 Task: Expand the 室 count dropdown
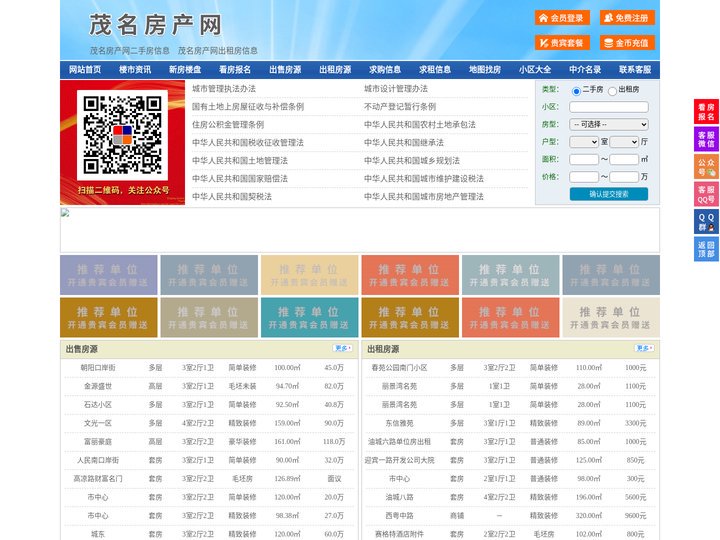[x=584, y=142]
